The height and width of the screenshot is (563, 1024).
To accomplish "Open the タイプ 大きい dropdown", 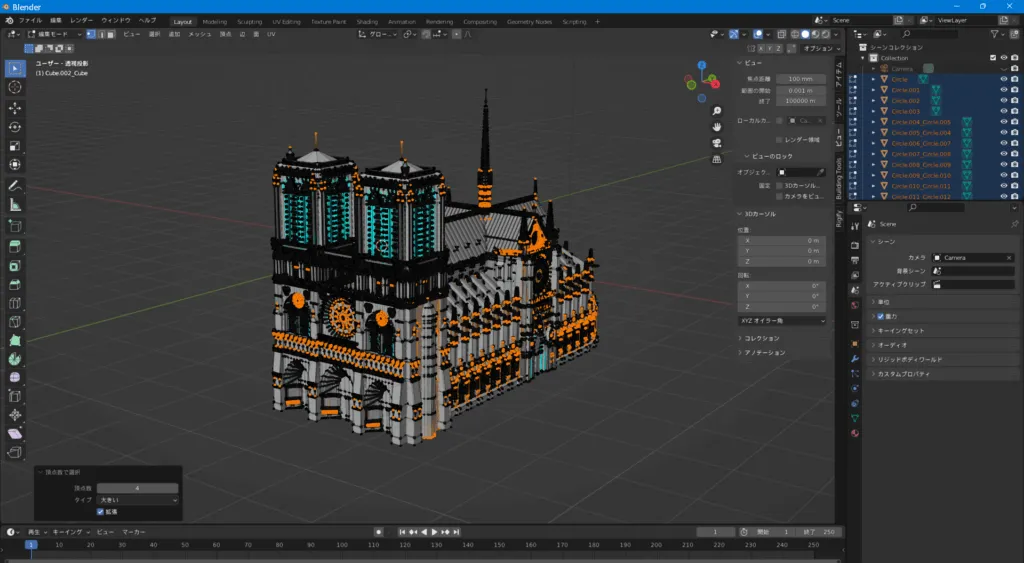I will coord(138,500).
